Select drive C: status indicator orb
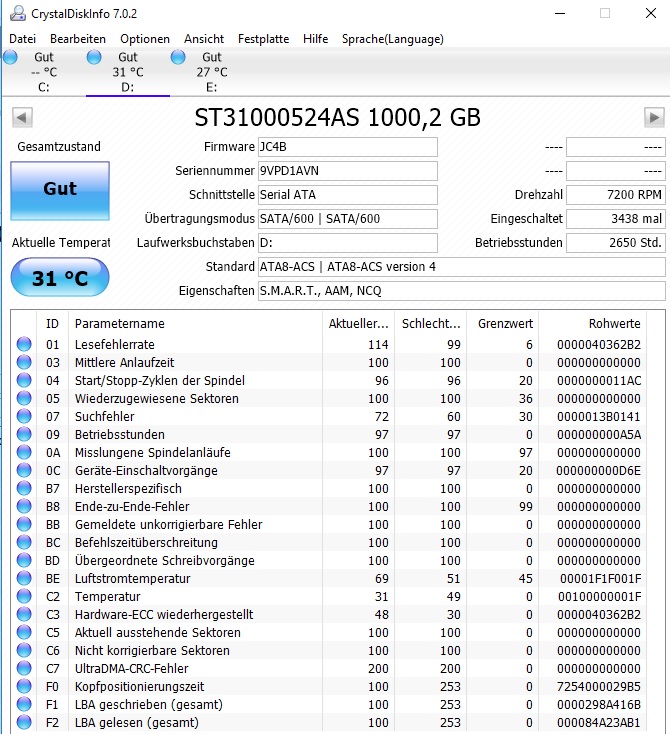 pyautogui.click(x=10, y=58)
